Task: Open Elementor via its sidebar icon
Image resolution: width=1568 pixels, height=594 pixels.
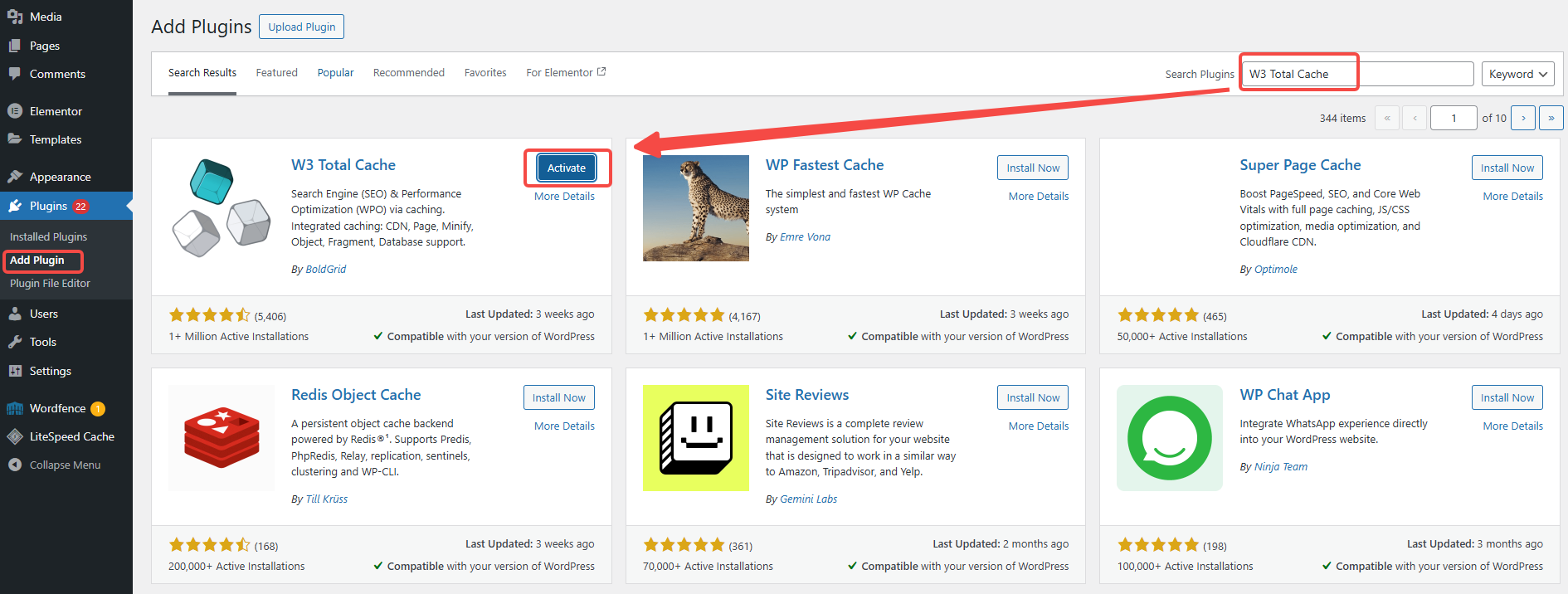Action: coord(15,111)
